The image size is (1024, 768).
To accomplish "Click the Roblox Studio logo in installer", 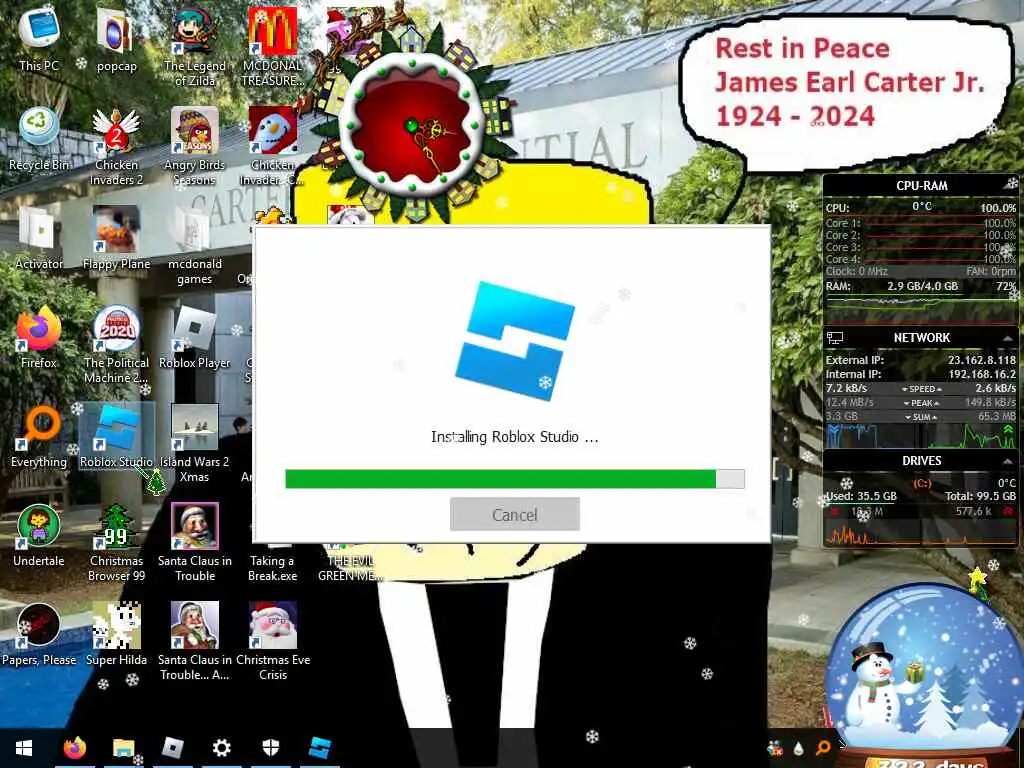I will (x=515, y=341).
